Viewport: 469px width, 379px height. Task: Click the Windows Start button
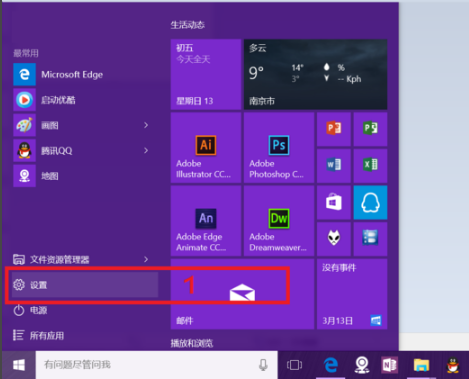19,365
